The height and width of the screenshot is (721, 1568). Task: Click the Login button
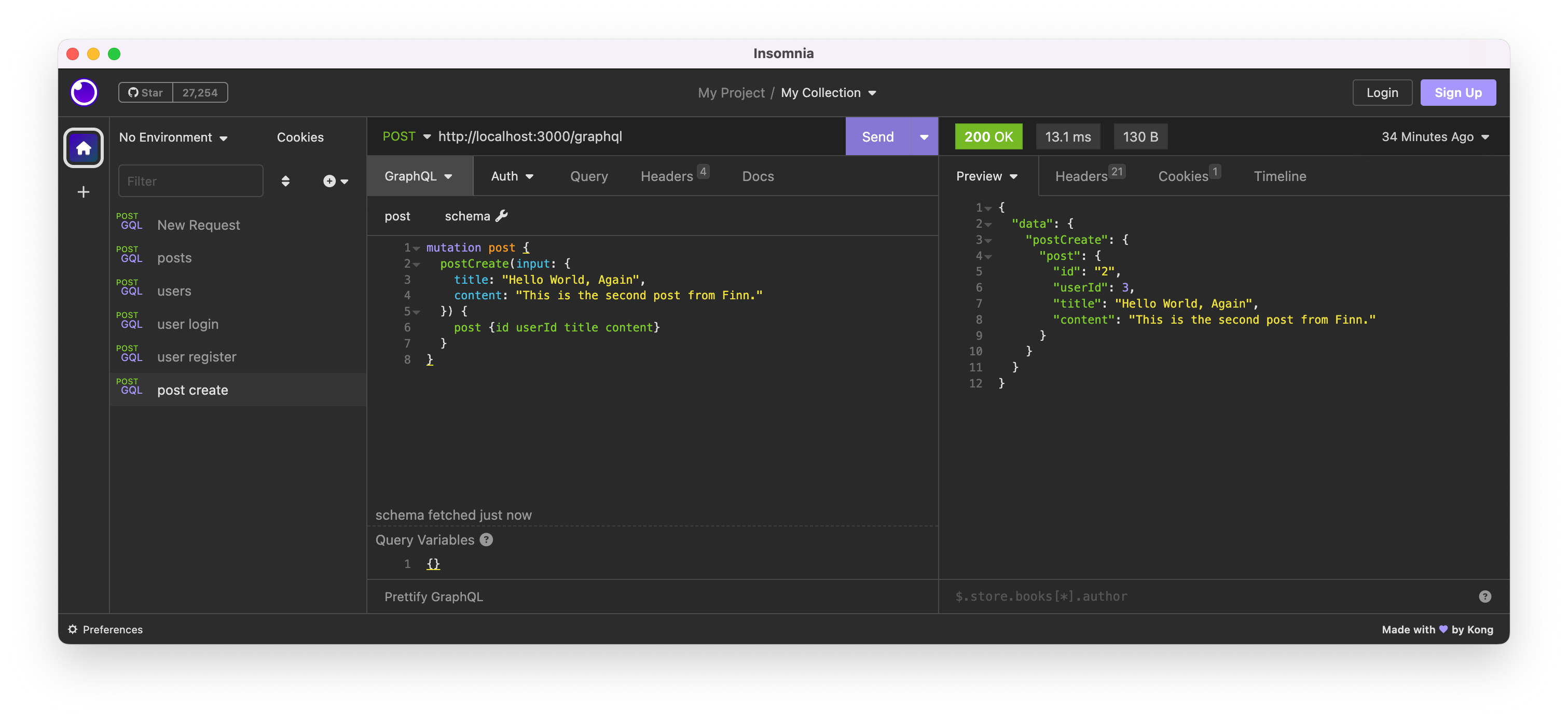(1382, 92)
